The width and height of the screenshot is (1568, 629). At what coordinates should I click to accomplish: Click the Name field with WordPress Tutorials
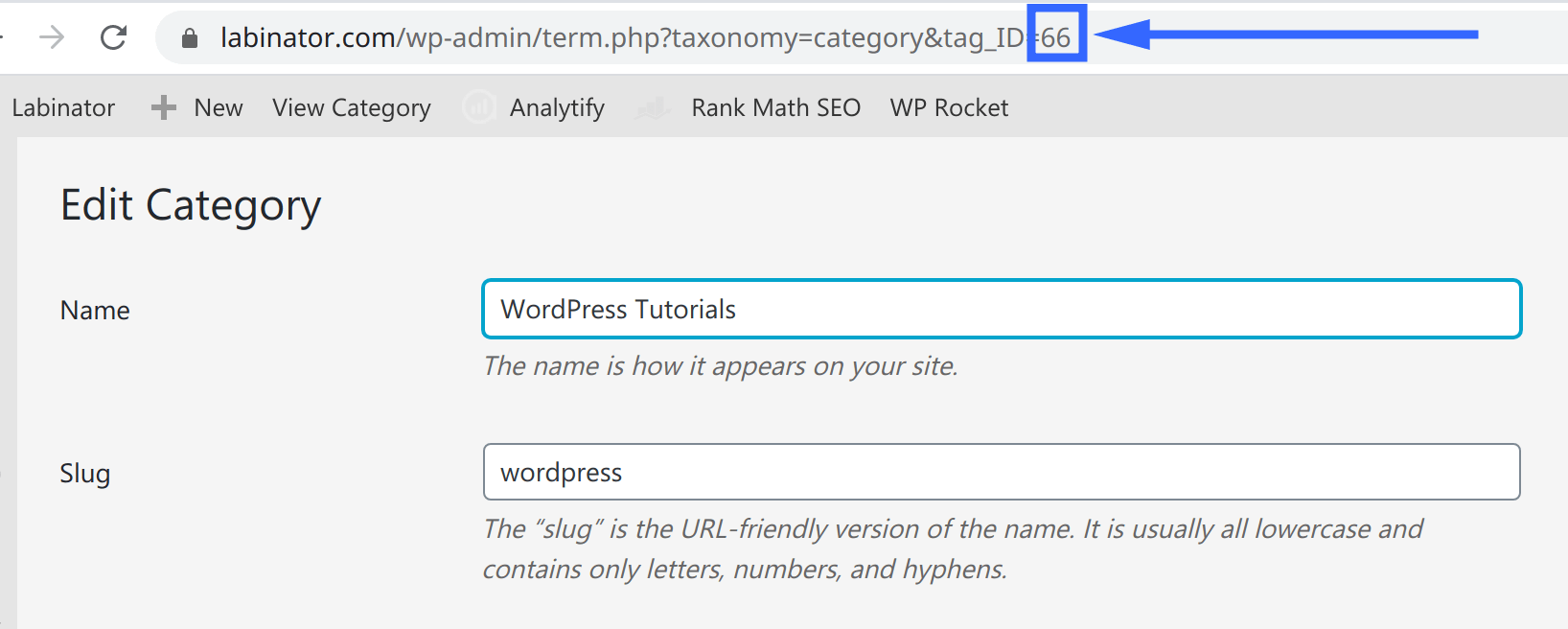tap(1002, 309)
